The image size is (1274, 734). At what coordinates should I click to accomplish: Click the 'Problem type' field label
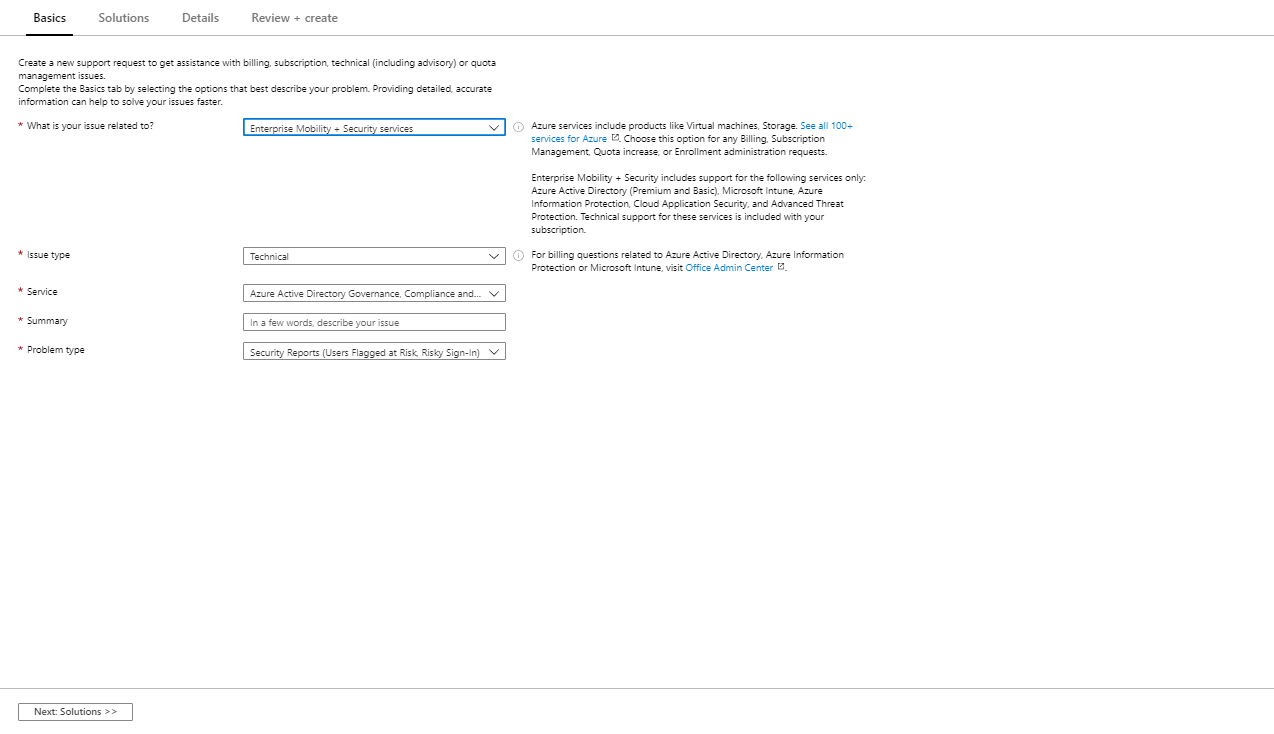tap(56, 350)
